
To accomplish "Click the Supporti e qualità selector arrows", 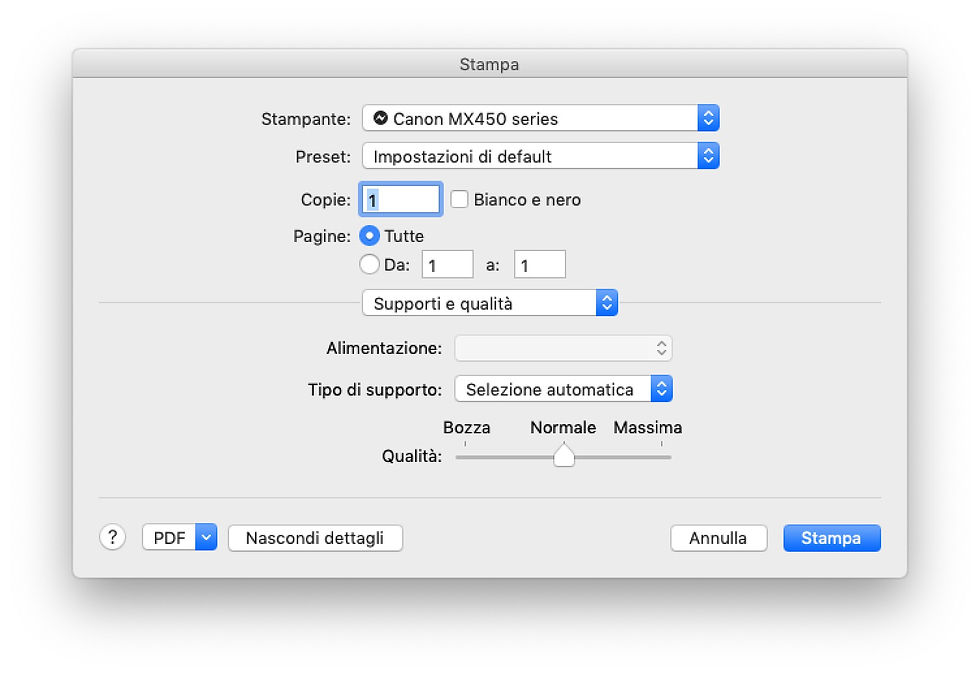I will 606,303.
